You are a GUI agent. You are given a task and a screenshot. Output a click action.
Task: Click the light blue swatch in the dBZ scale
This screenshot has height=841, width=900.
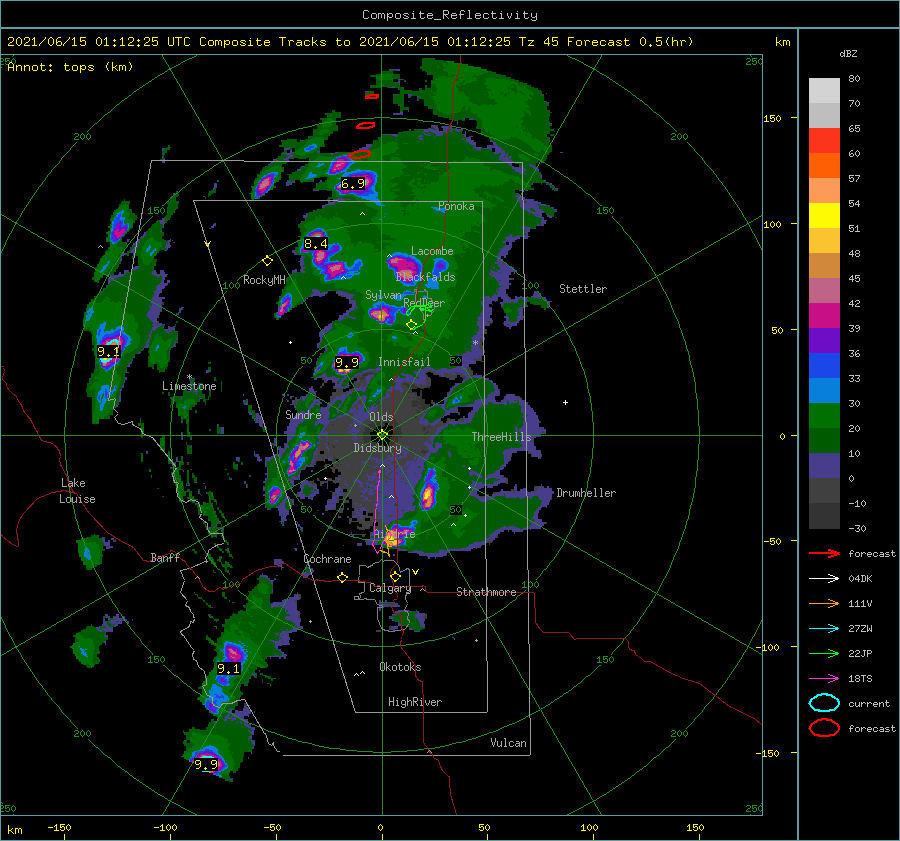coord(824,391)
